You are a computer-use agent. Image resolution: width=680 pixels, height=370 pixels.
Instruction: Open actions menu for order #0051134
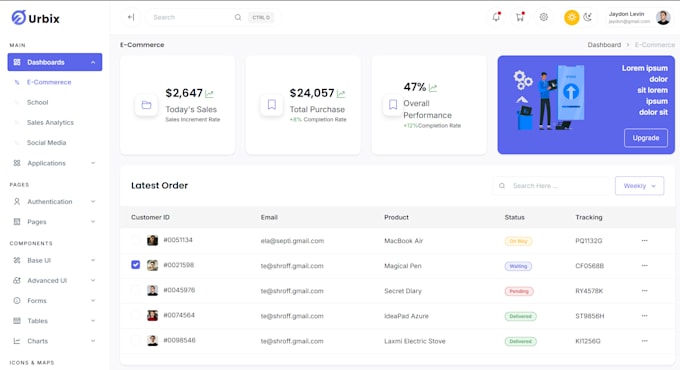click(644, 240)
